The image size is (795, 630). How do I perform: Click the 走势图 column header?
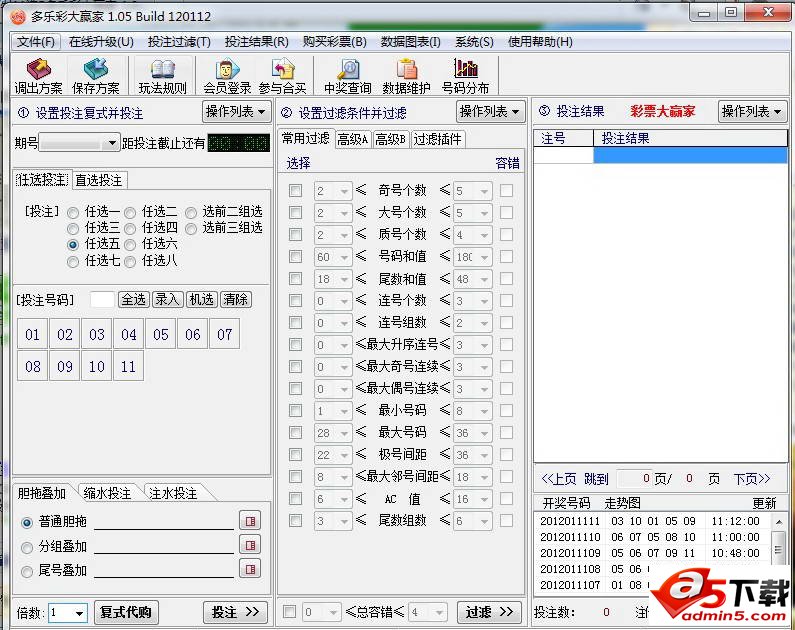623,503
